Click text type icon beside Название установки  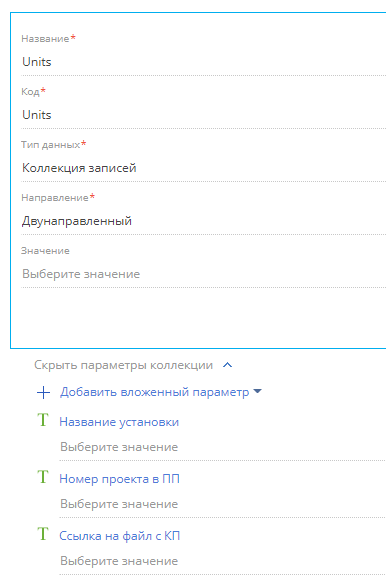coord(43,420)
